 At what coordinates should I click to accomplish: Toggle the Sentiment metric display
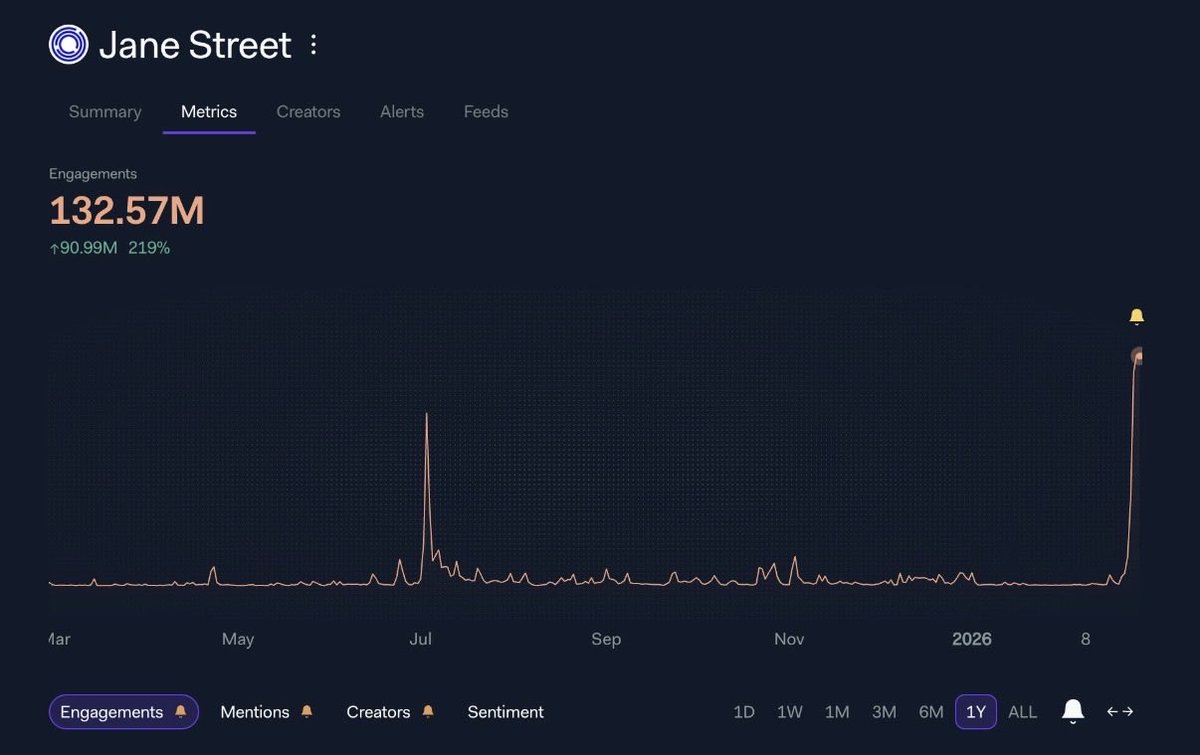point(505,712)
